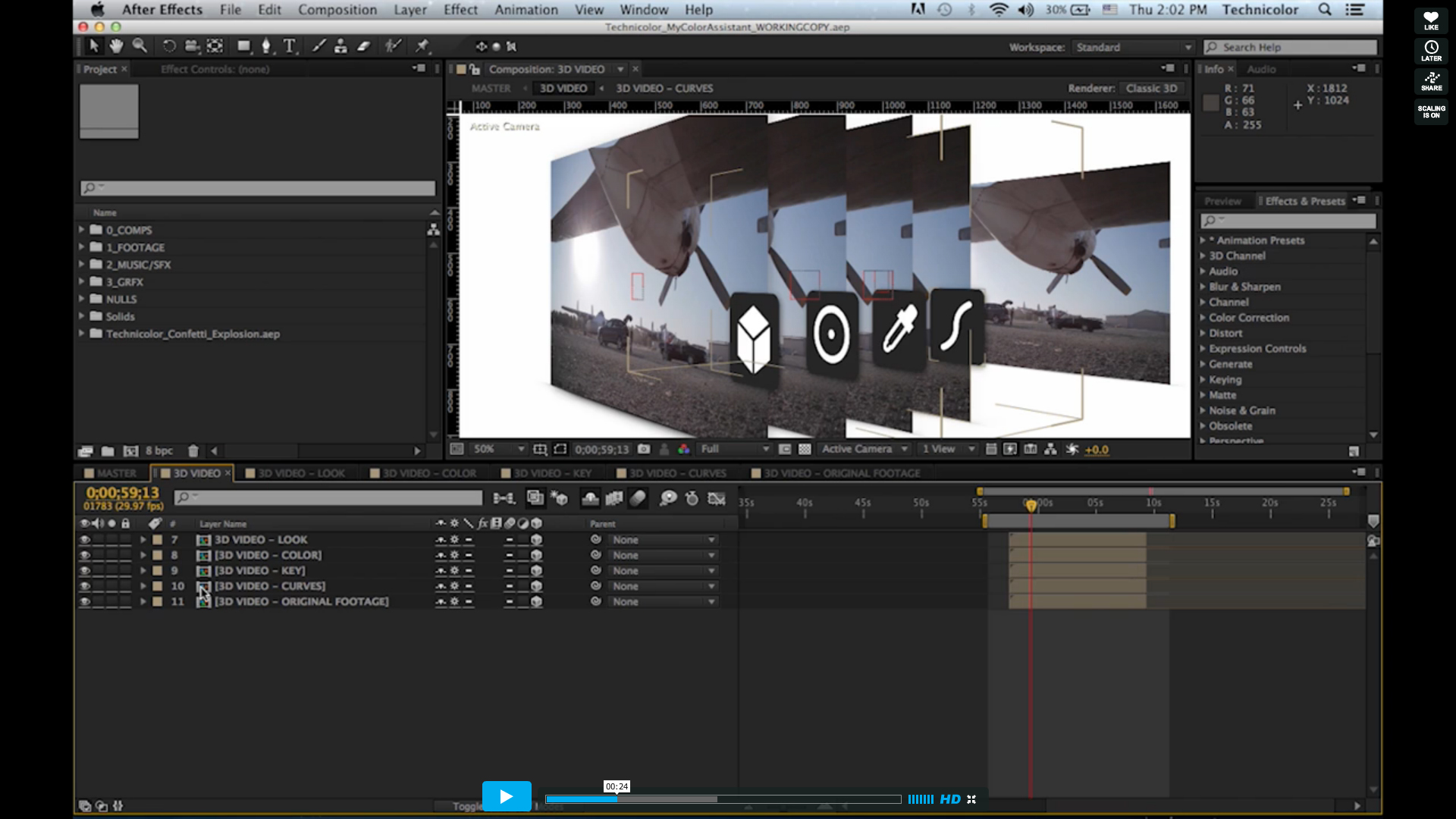Viewport: 1456px width, 819px height.
Task: Click the Wi-Fi status icon
Action: point(999,9)
